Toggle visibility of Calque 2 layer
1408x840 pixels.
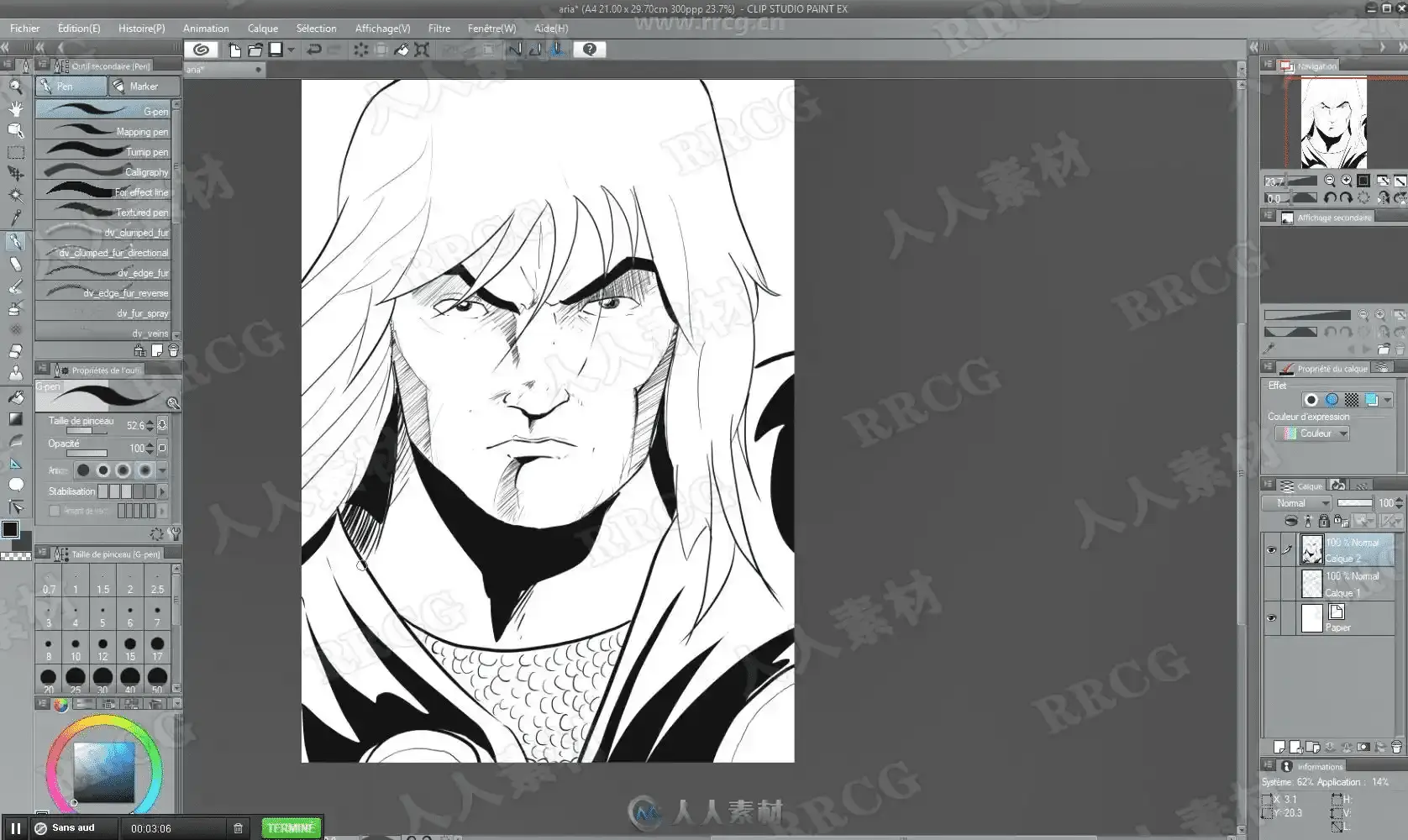(x=1271, y=550)
